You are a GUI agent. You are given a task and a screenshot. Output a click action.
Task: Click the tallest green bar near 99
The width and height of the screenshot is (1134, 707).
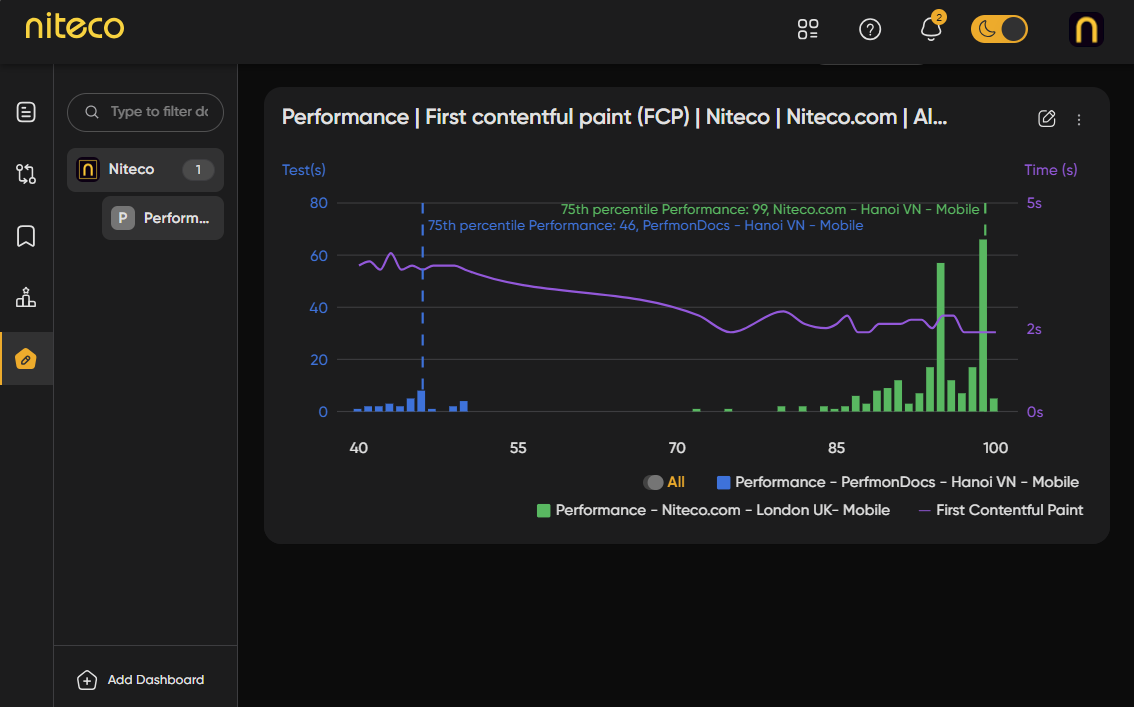[x=983, y=325]
